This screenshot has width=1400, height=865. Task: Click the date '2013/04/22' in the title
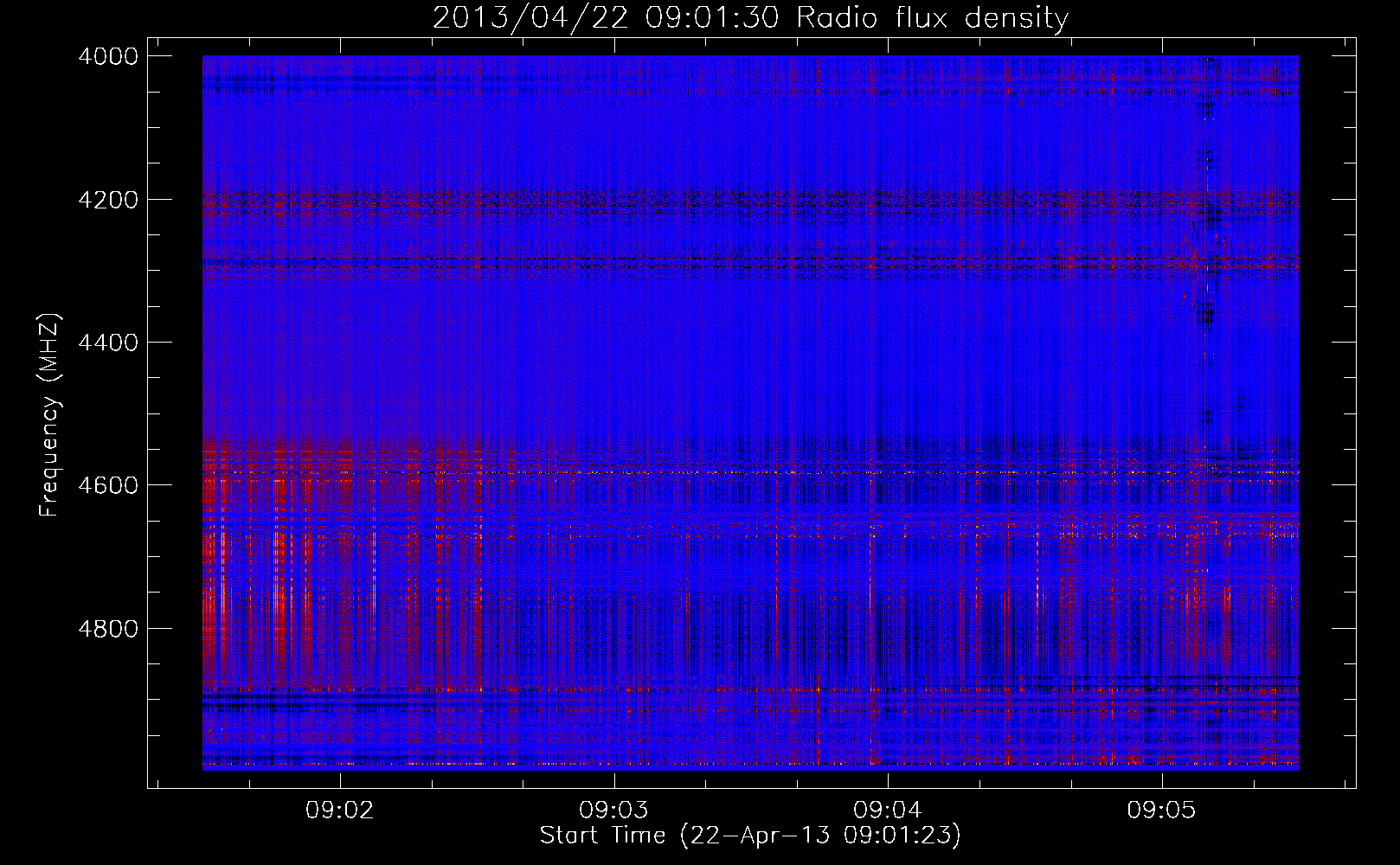click(x=530, y=18)
